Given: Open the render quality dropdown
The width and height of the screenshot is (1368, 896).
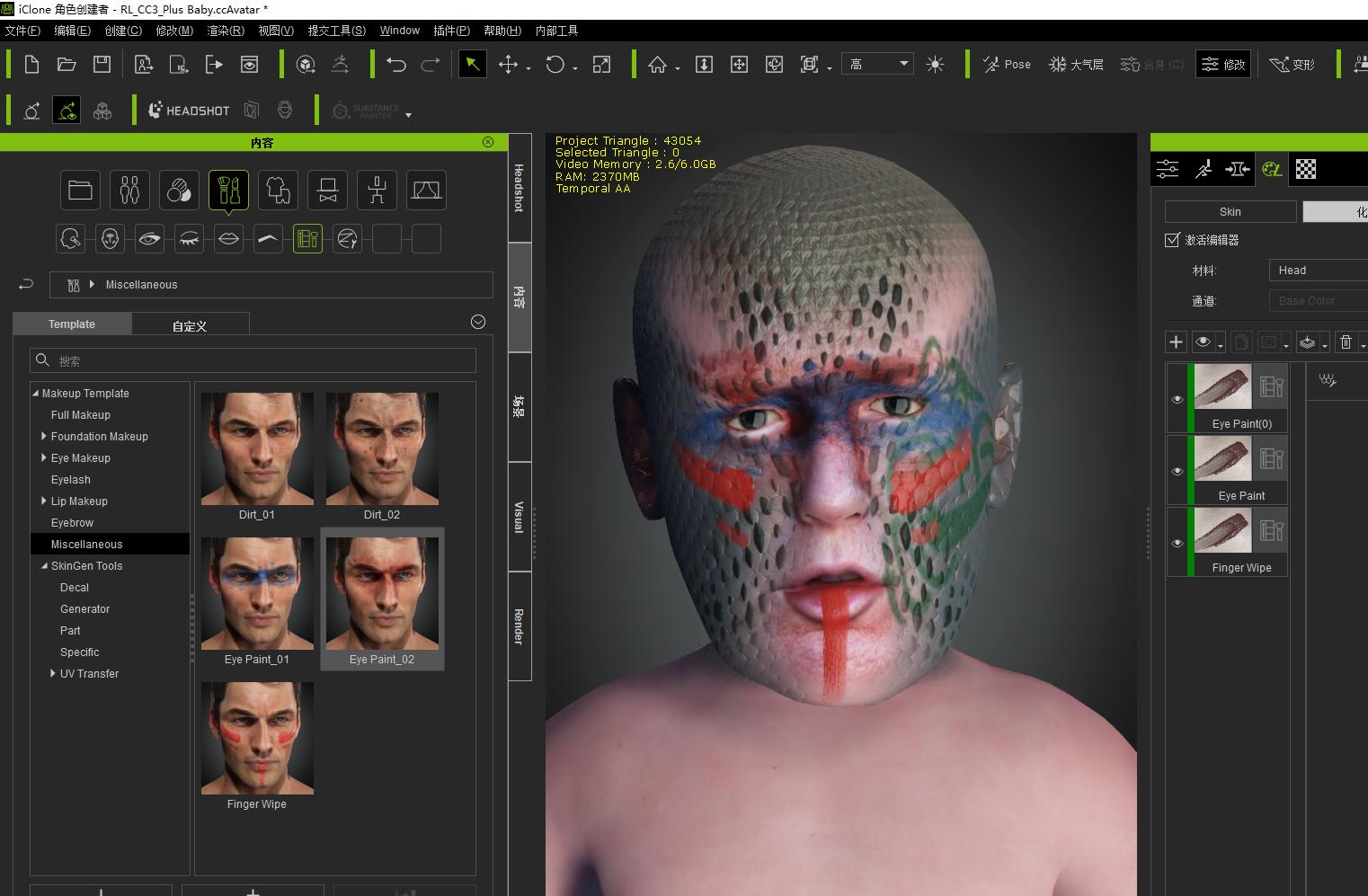Looking at the screenshot, I should coord(877,64).
